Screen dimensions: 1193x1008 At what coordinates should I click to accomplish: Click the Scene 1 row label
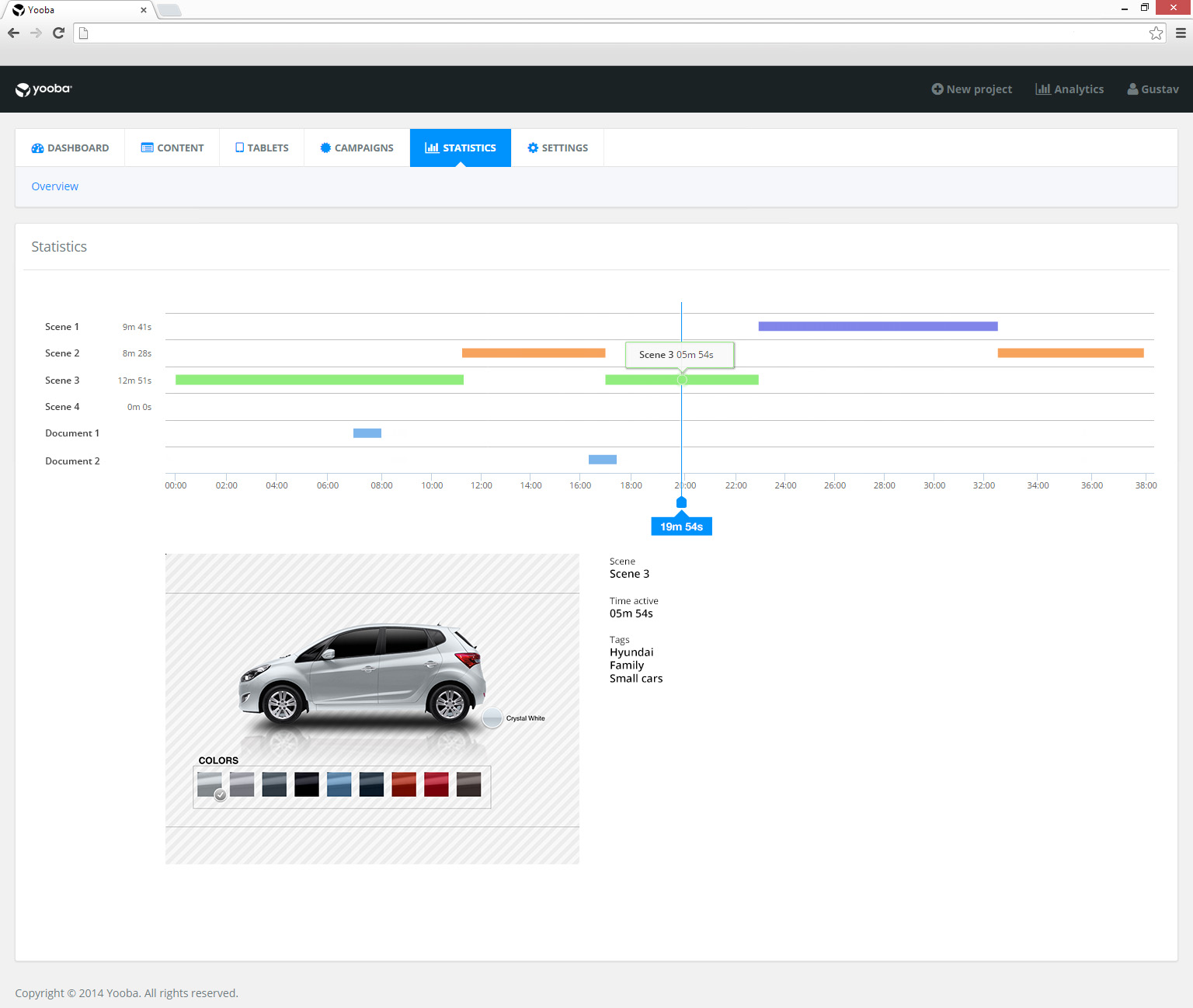62,327
